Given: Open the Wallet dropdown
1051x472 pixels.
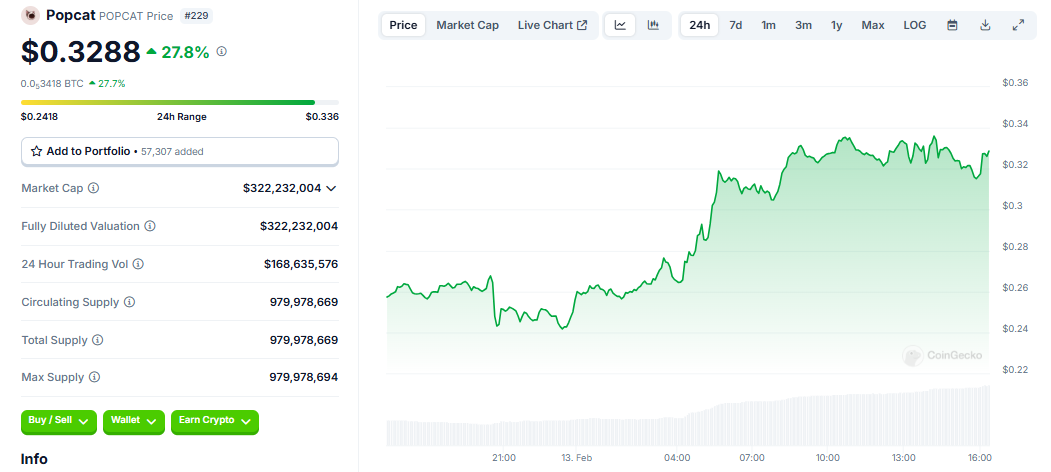Looking at the screenshot, I should point(134,422).
